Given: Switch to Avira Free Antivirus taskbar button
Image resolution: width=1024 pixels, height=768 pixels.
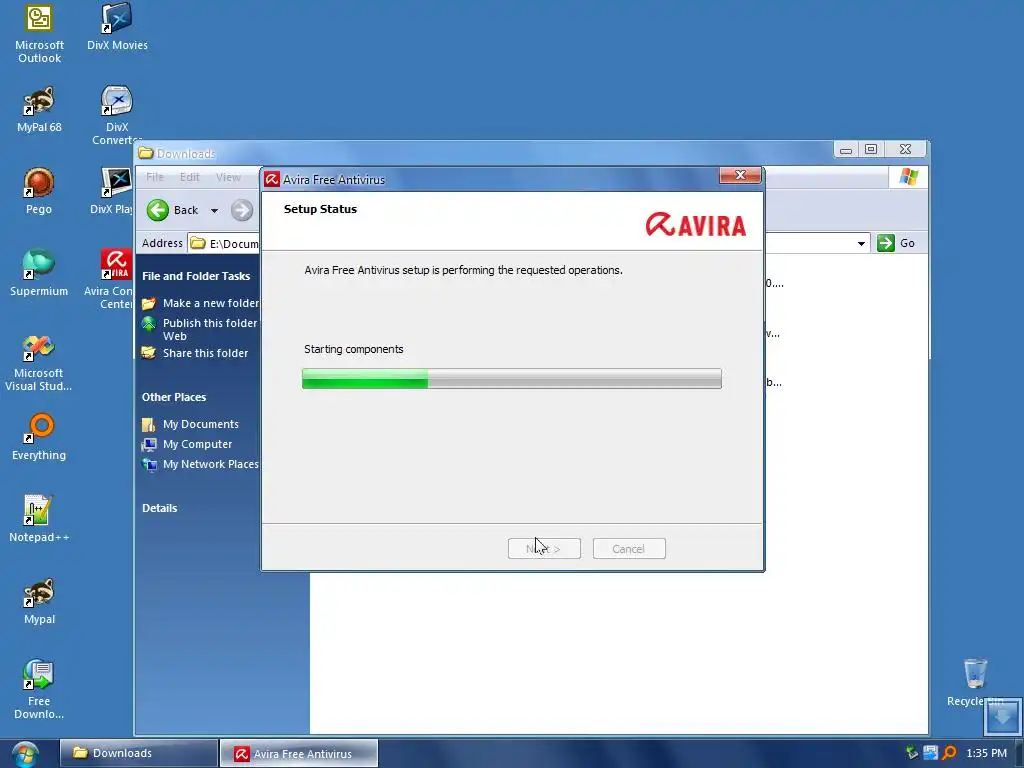Looking at the screenshot, I should tap(299, 754).
